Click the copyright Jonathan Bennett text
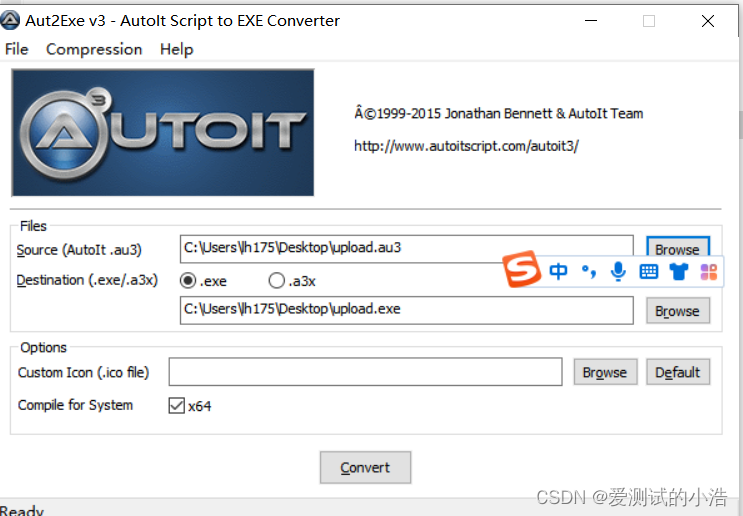Viewport: 743px width, 516px height. 498,114
